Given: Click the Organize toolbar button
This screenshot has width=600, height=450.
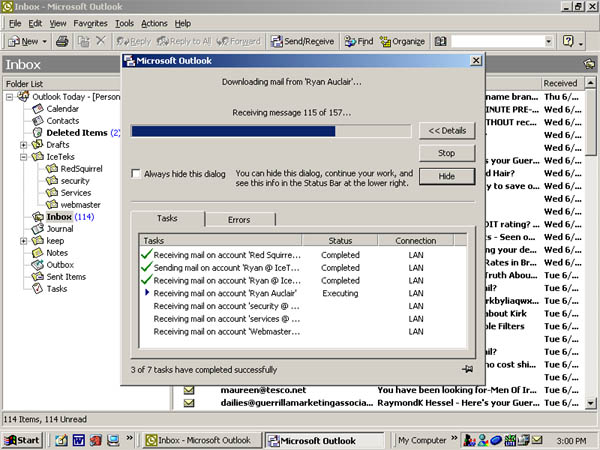Looking at the screenshot, I should coord(402,41).
